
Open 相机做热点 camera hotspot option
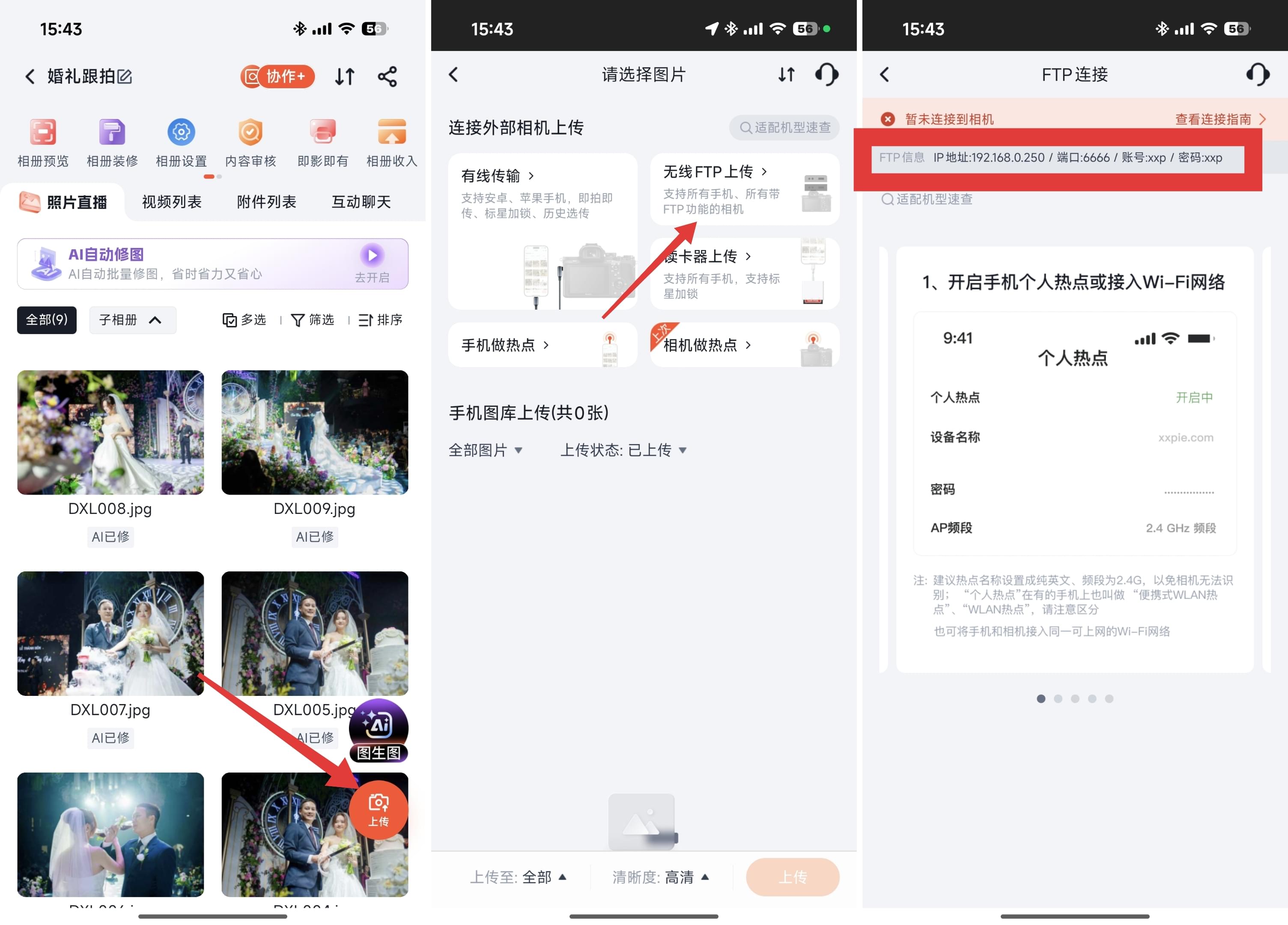(745, 345)
